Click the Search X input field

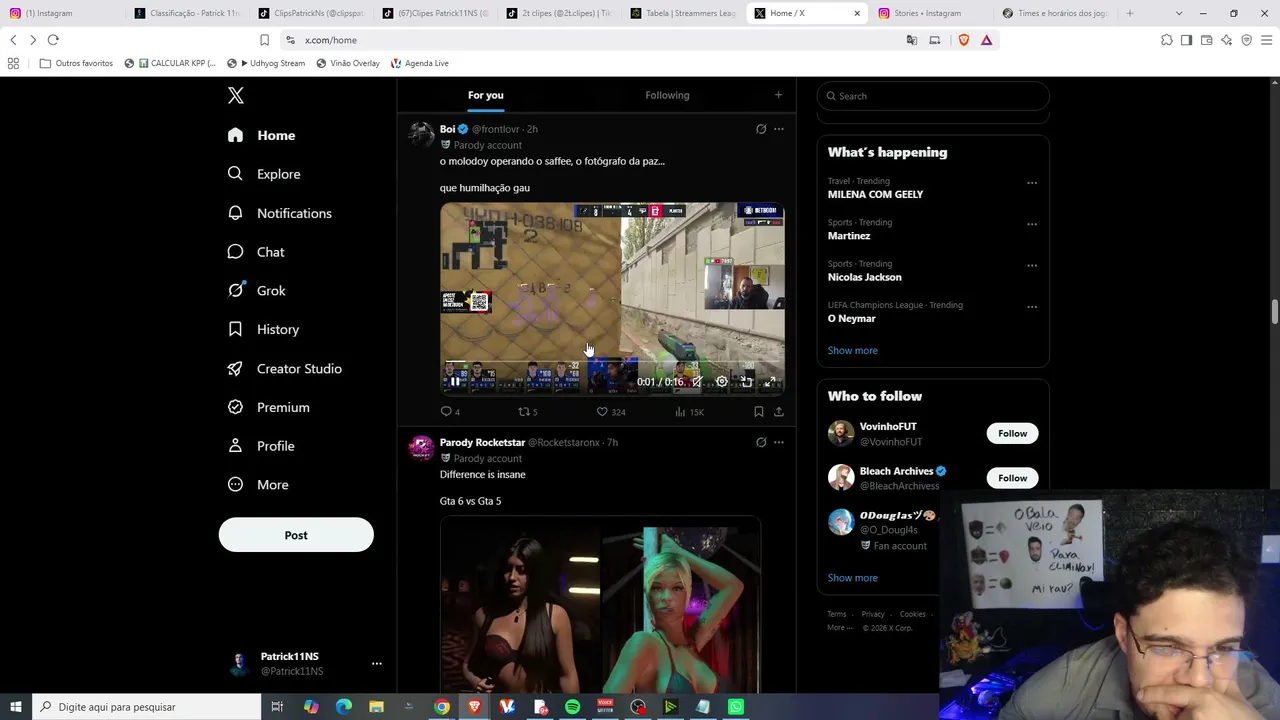click(x=933, y=96)
